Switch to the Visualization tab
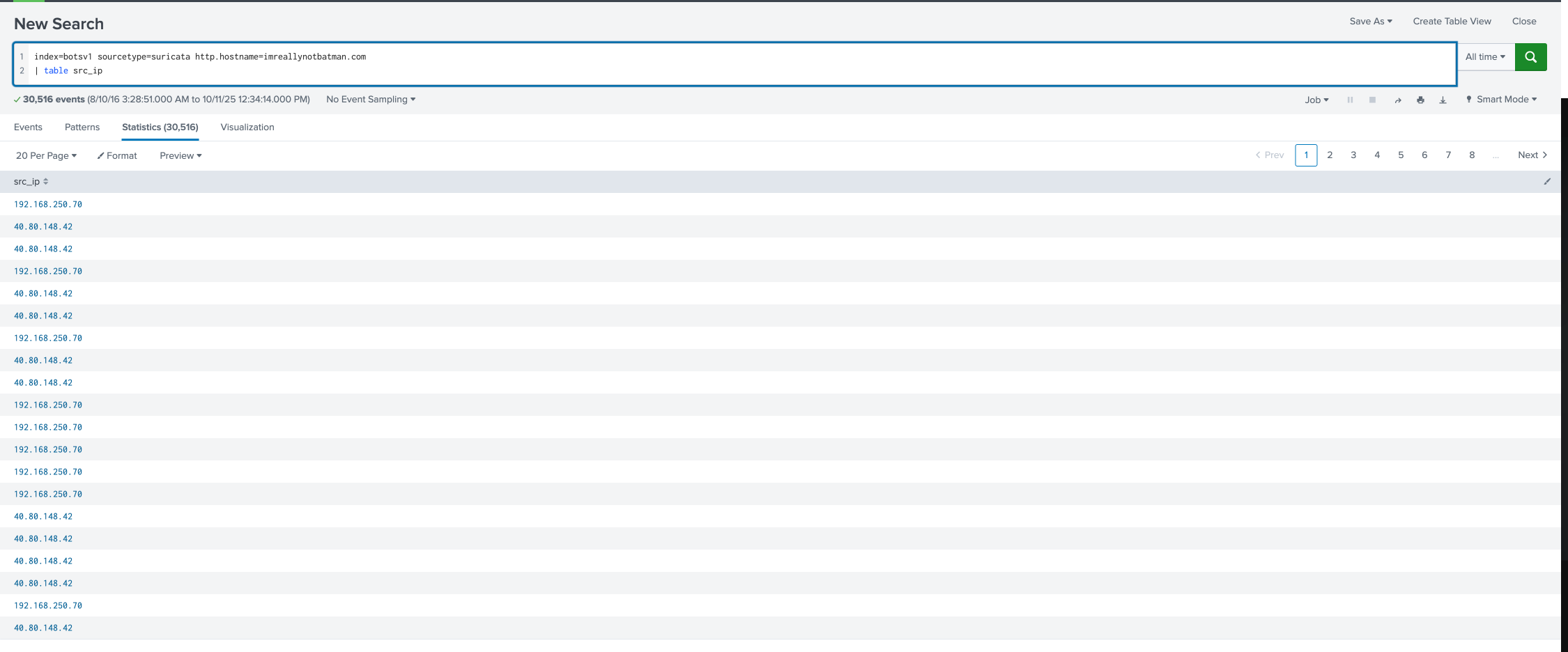Image resolution: width=1568 pixels, height=652 pixels. pos(247,127)
